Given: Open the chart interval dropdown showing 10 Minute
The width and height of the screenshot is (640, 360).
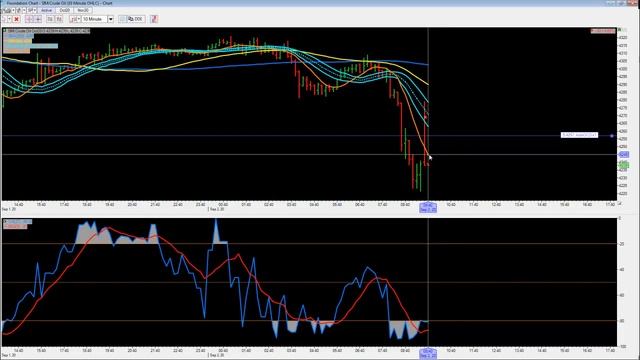Looking at the screenshot, I should tap(111, 19).
